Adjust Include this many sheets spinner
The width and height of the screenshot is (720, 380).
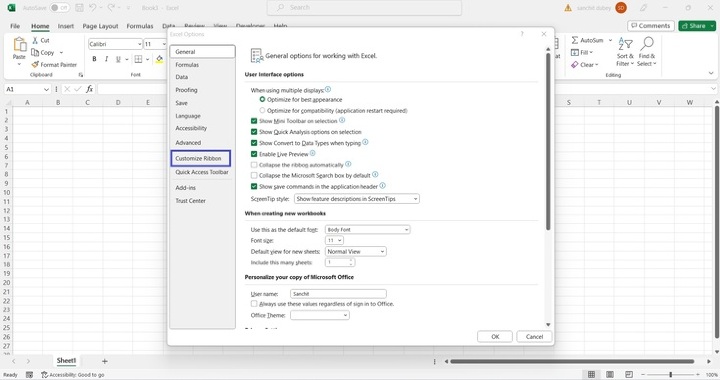click(351, 263)
